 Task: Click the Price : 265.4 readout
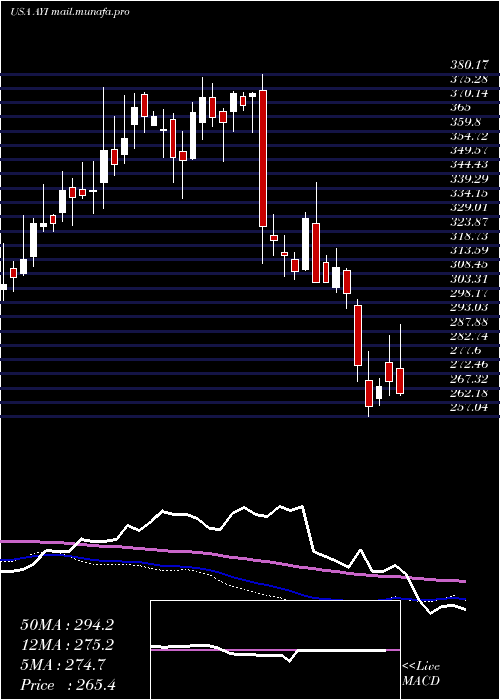point(68,684)
